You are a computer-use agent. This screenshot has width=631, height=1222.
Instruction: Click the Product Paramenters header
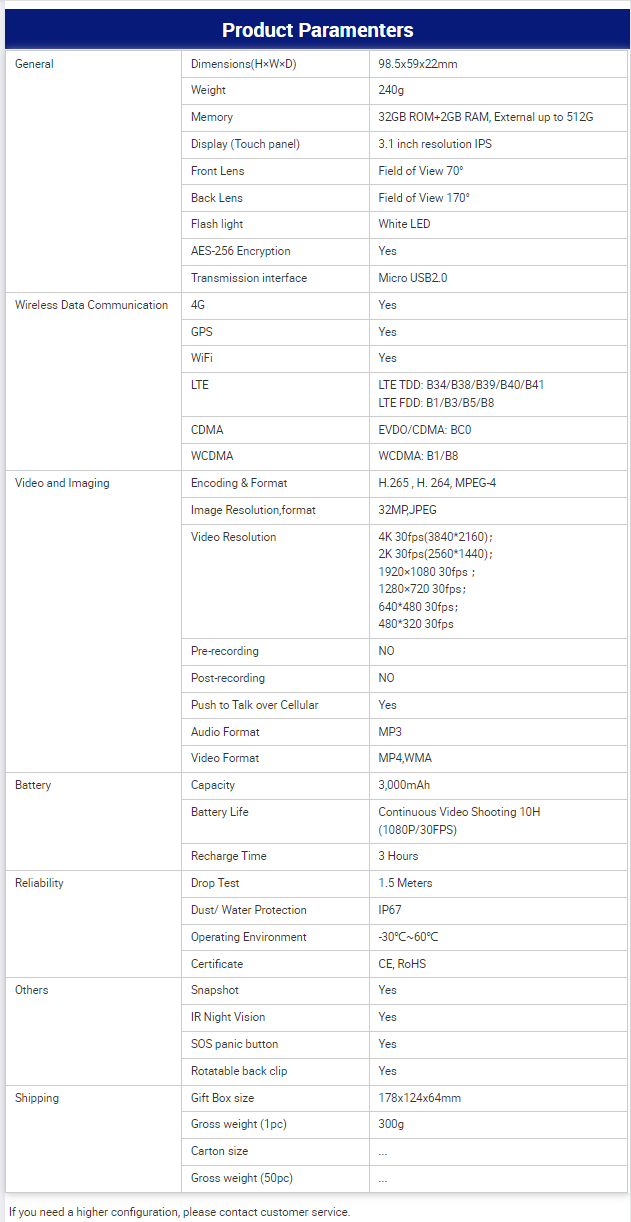pos(317,30)
